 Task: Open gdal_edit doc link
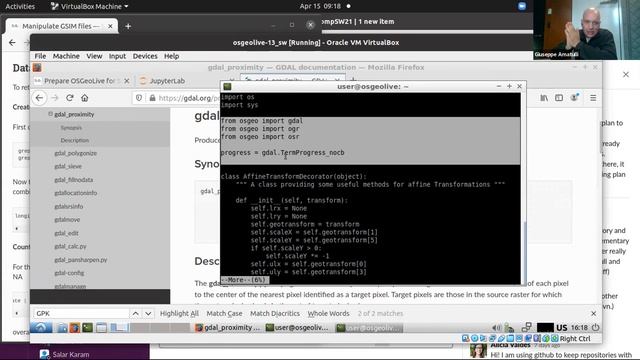tap(66, 233)
